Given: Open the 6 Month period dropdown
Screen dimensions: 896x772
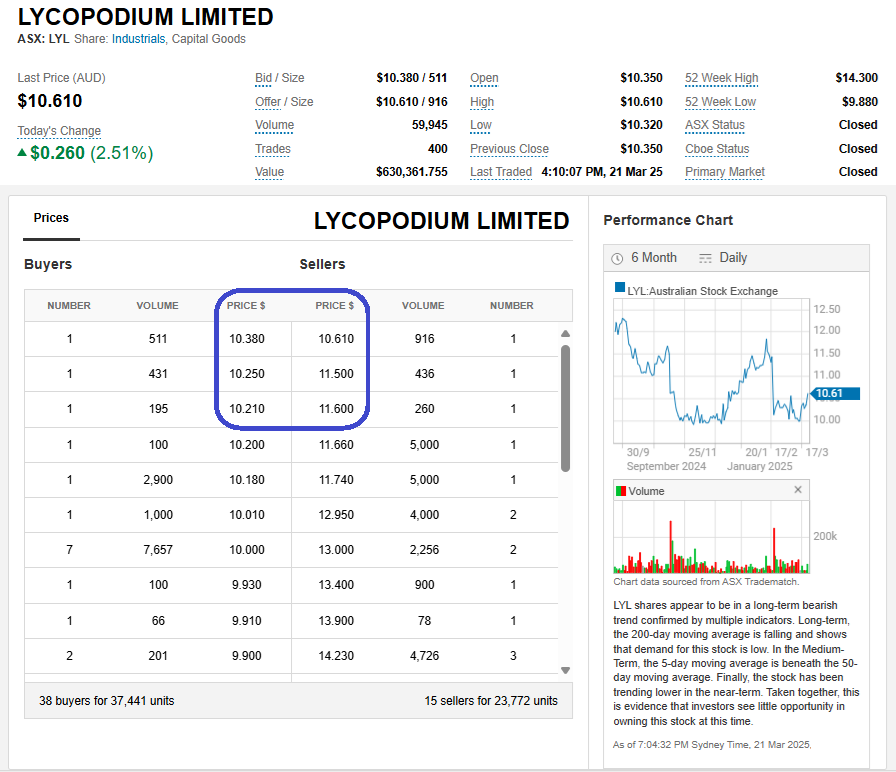Looking at the screenshot, I should (654, 258).
